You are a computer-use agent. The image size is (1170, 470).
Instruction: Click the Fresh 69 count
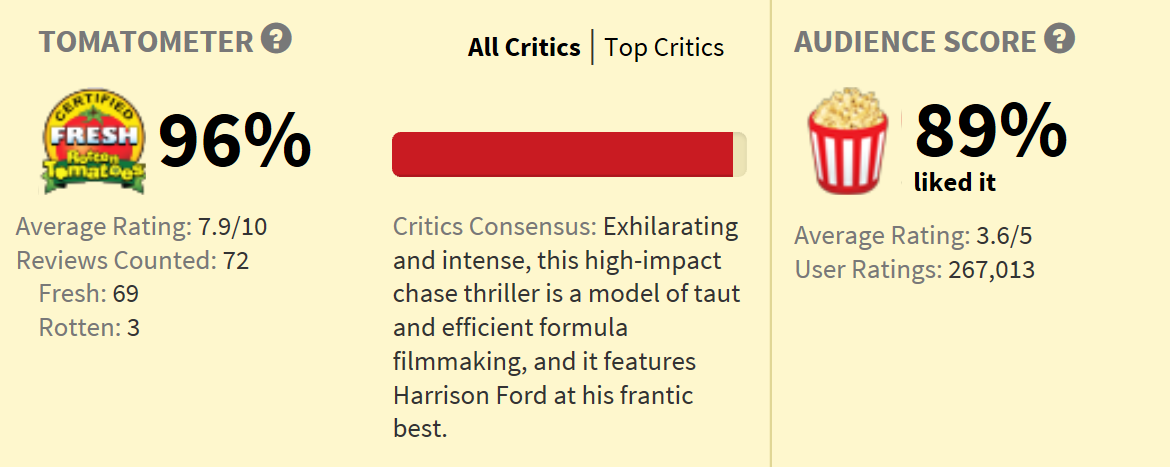coord(89,294)
